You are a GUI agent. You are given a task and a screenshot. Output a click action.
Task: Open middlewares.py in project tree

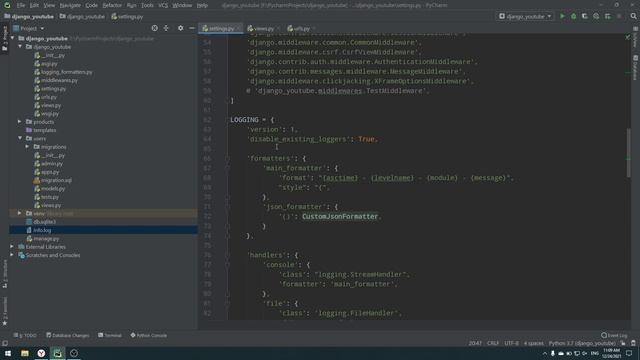click(59, 80)
